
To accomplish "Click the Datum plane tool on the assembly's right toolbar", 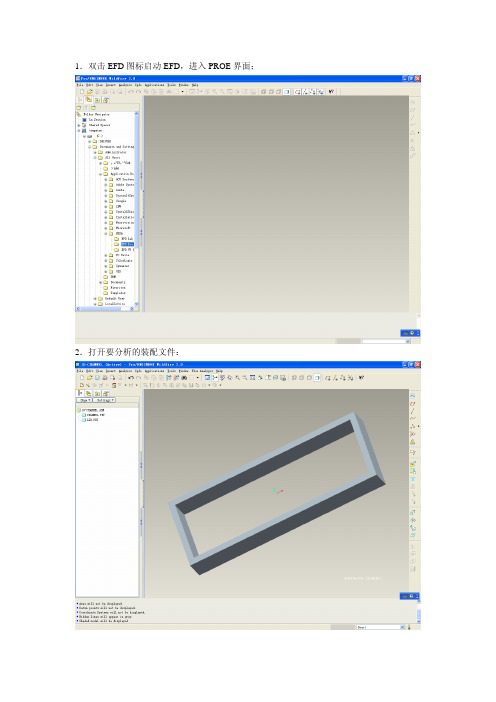I will pyautogui.click(x=413, y=404).
